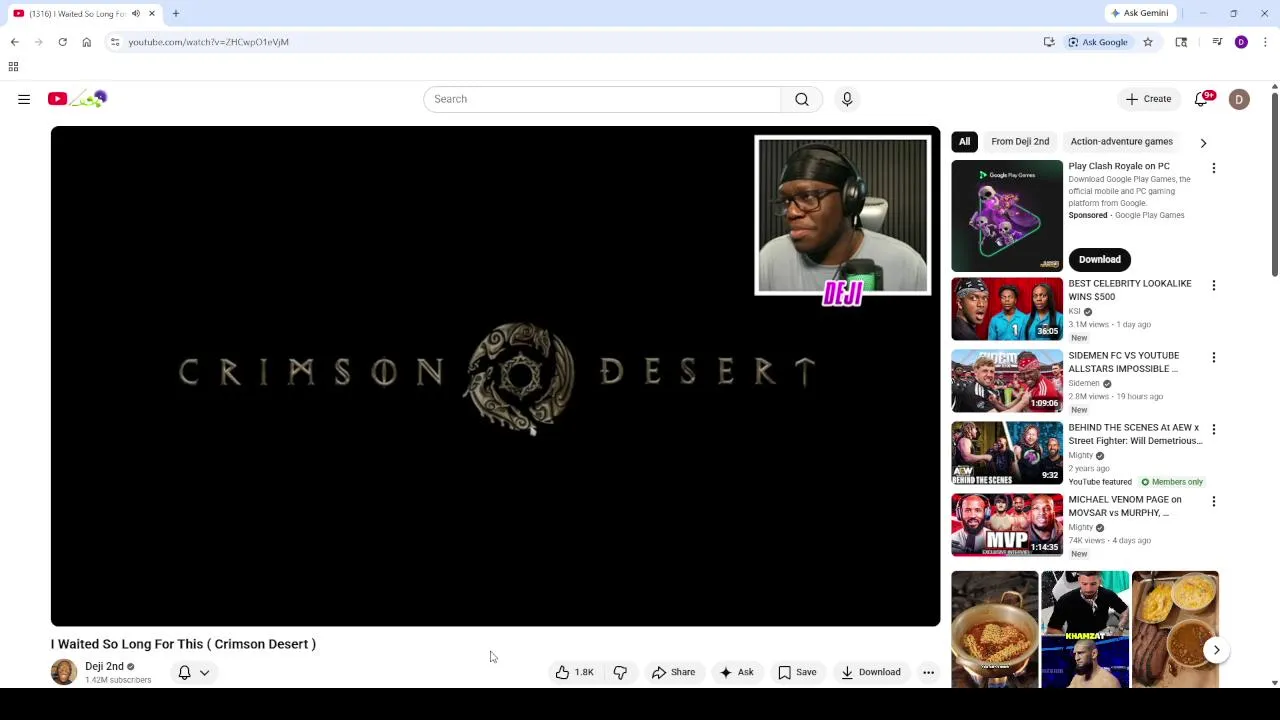1280x720 pixels.
Task: Click the search magnifier button
Action: click(x=802, y=99)
